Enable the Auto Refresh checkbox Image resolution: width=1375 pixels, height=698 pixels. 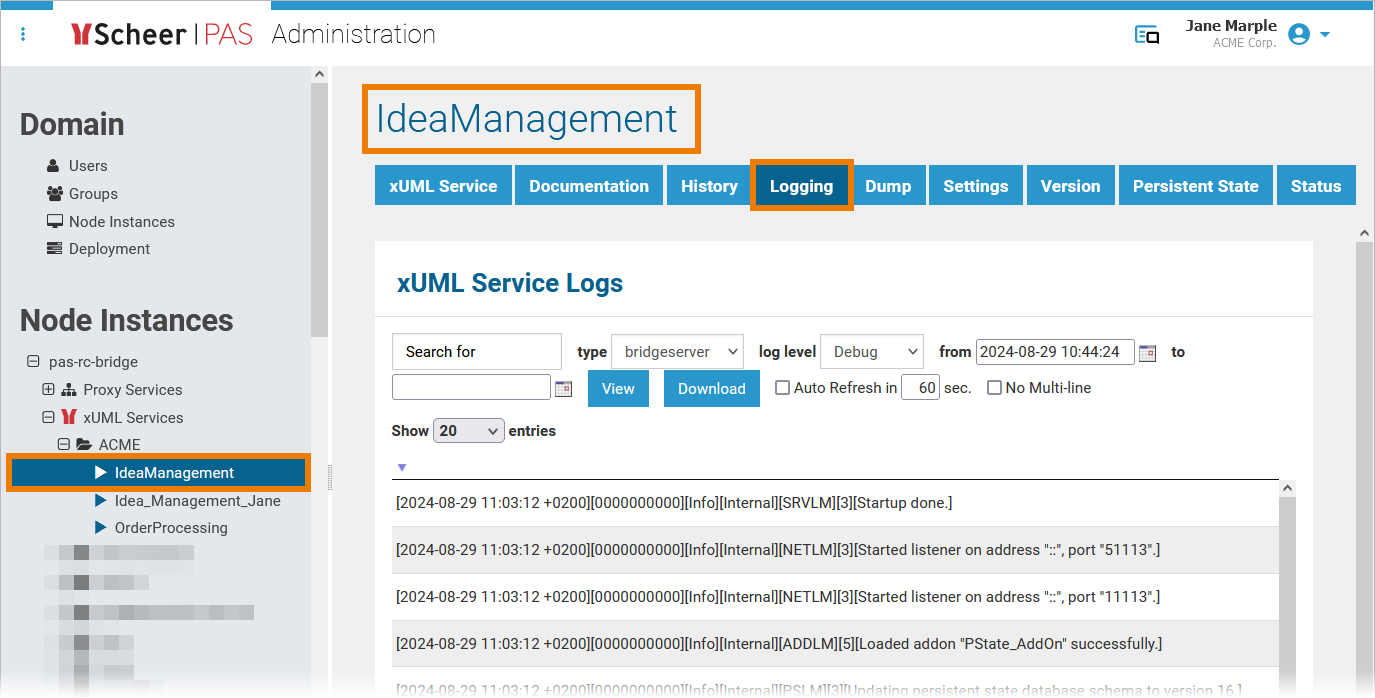tap(782, 388)
